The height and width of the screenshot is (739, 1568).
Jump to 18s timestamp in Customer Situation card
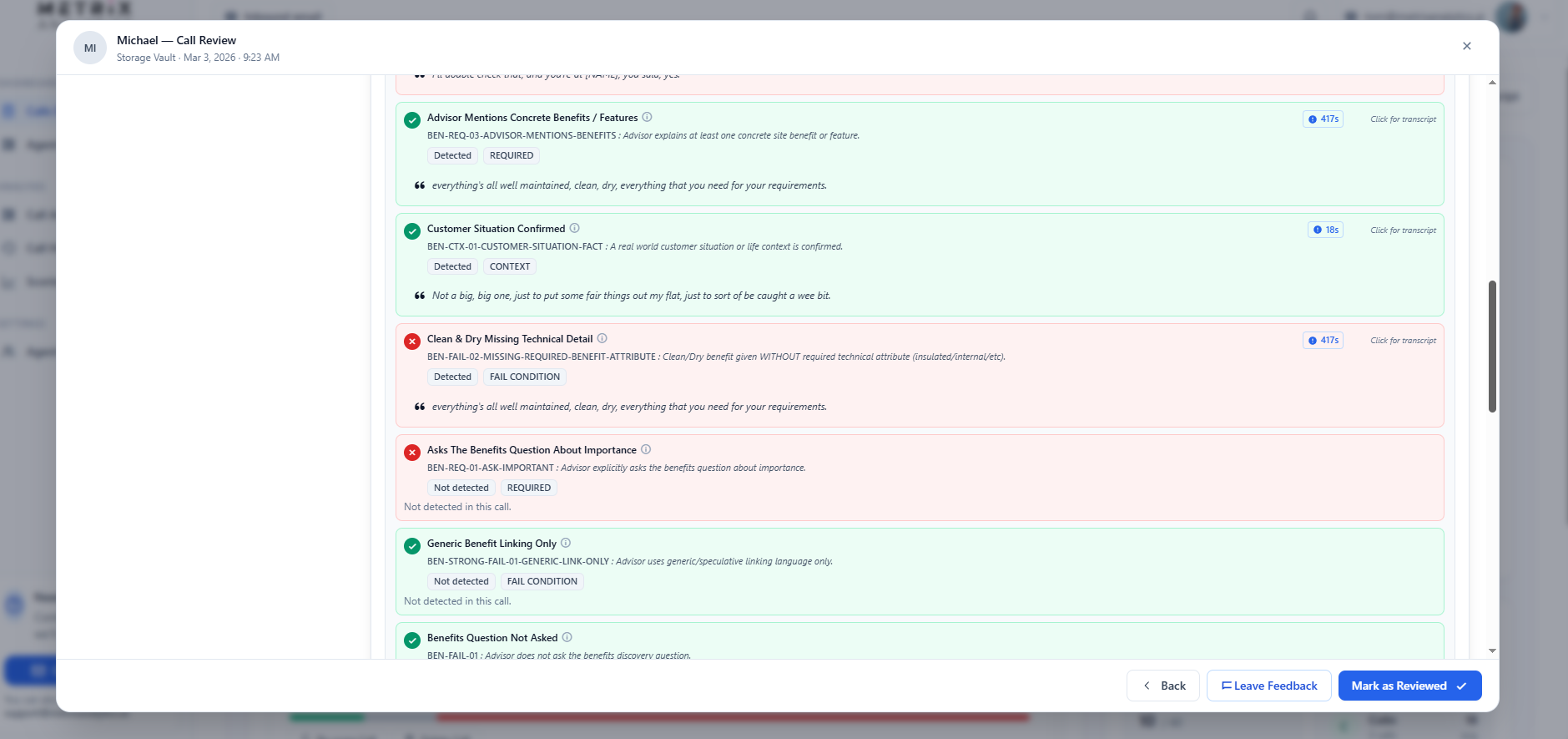coord(1325,230)
